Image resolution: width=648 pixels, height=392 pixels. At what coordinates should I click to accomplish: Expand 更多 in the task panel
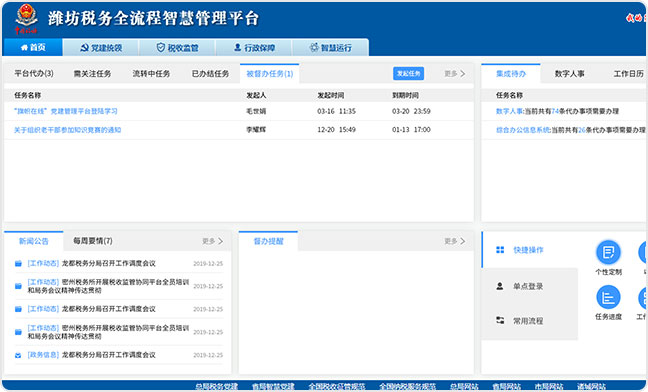coord(455,74)
